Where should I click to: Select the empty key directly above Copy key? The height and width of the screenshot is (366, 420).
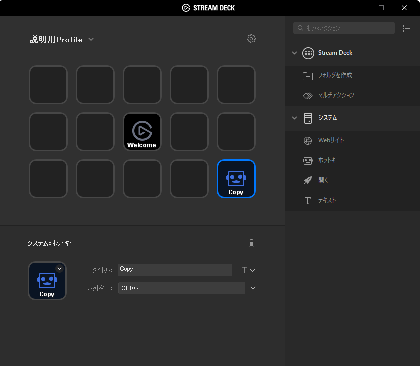236,132
